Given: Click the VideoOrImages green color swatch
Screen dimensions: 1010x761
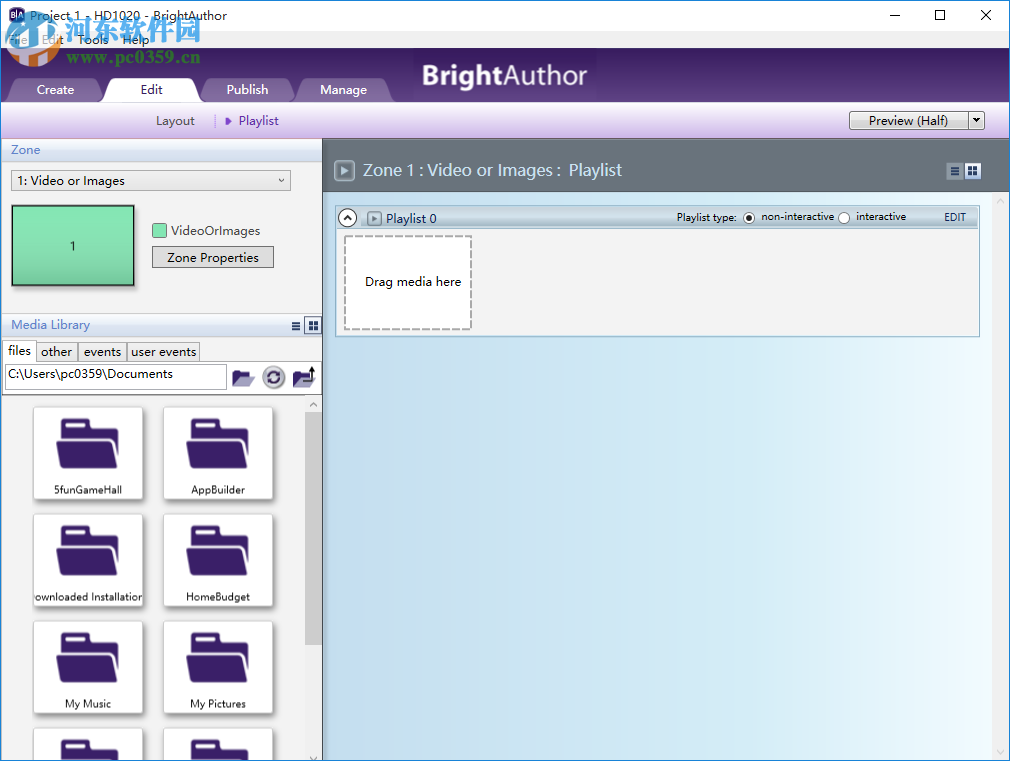Looking at the screenshot, I should click(159, 230).
